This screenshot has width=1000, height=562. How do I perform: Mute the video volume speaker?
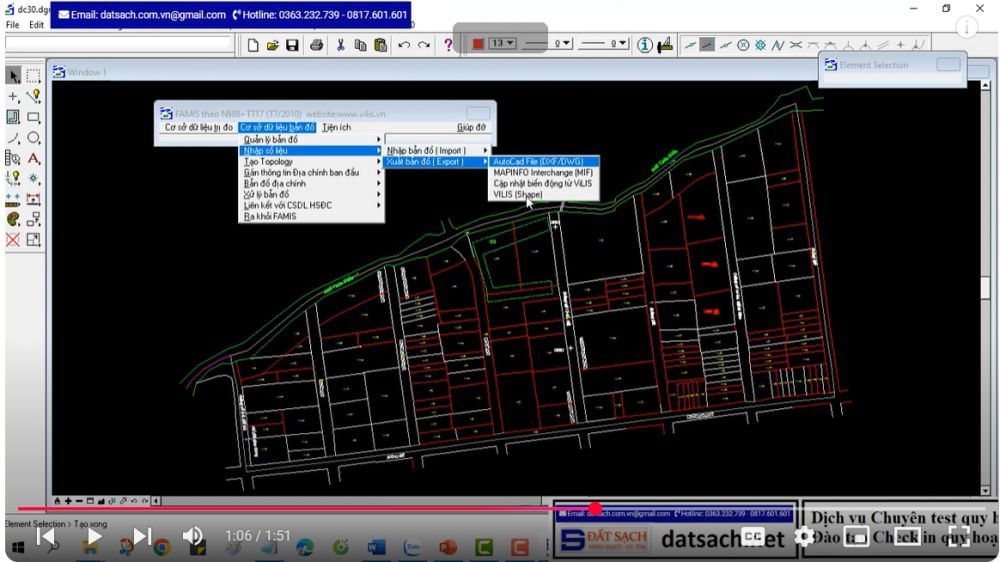[193, 537]
